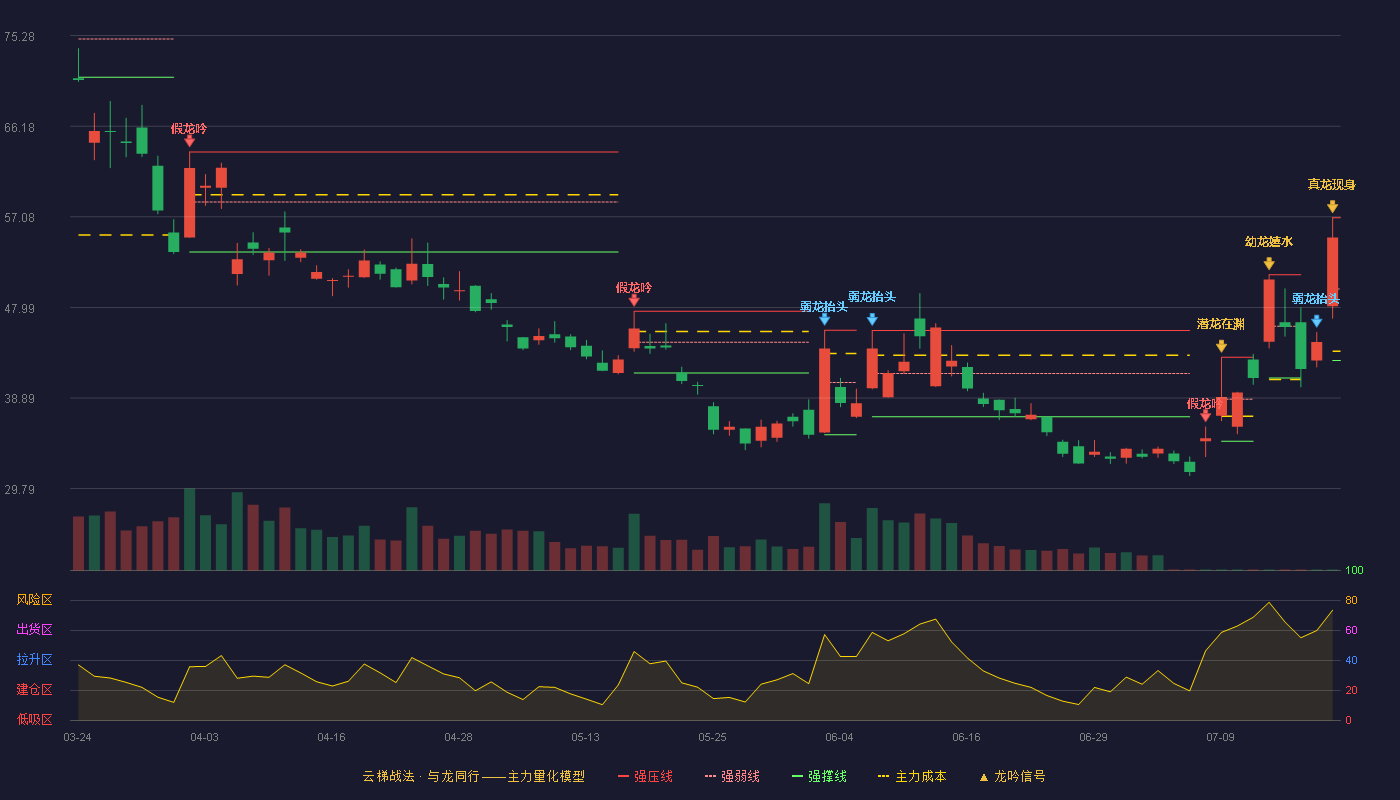The width and height of the screenshot is (1400, 800).
Task: Click the 出货区 zone label
Action: pyautogui.click(x=34, y=630)
